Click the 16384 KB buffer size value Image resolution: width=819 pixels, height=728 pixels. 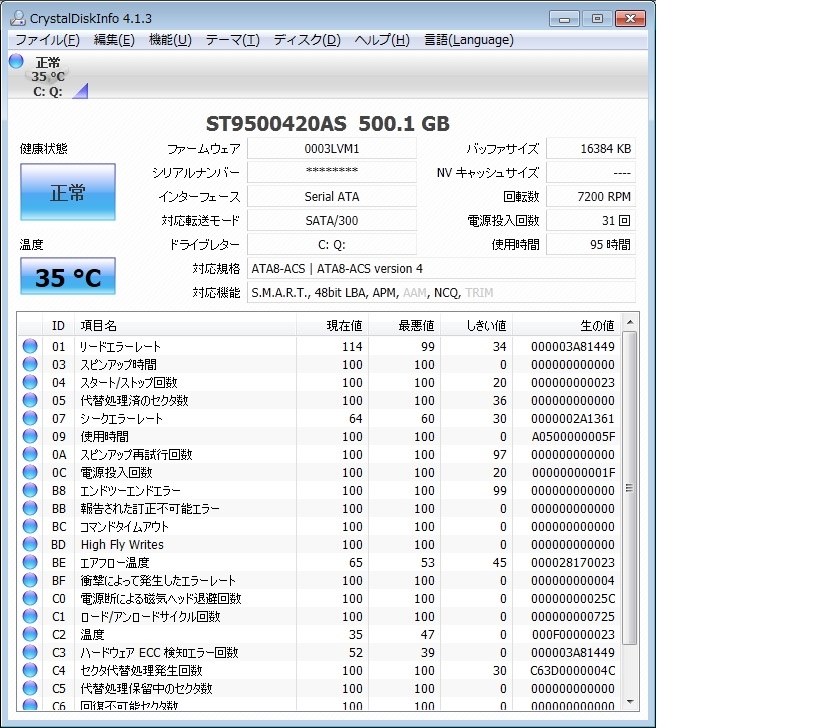tap(591, 149)
